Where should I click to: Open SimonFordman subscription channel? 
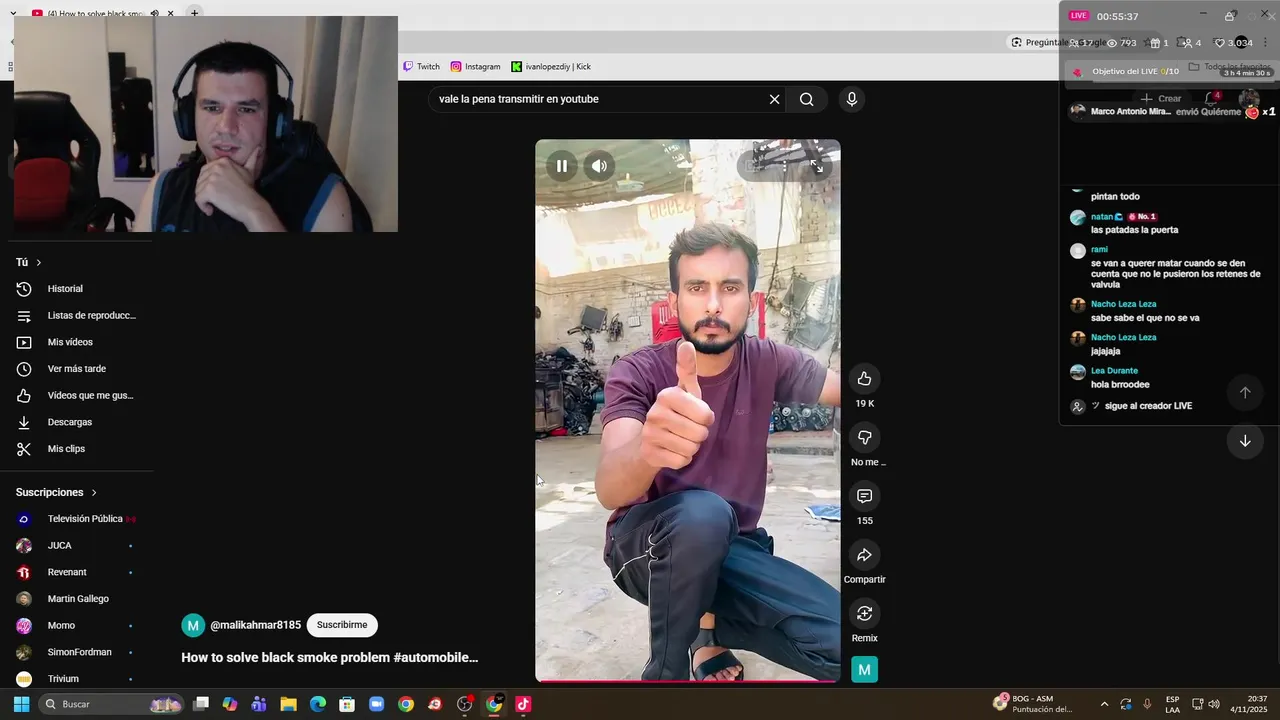pyautogui.click(x=77, y=652)
